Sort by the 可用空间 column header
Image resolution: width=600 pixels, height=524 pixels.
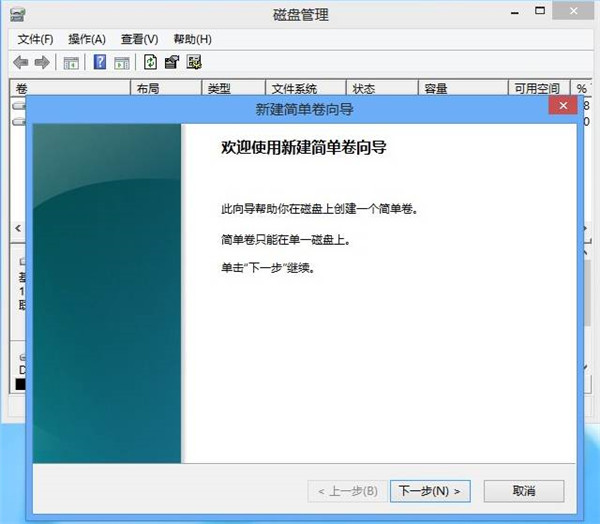click(x=539, y=88)
